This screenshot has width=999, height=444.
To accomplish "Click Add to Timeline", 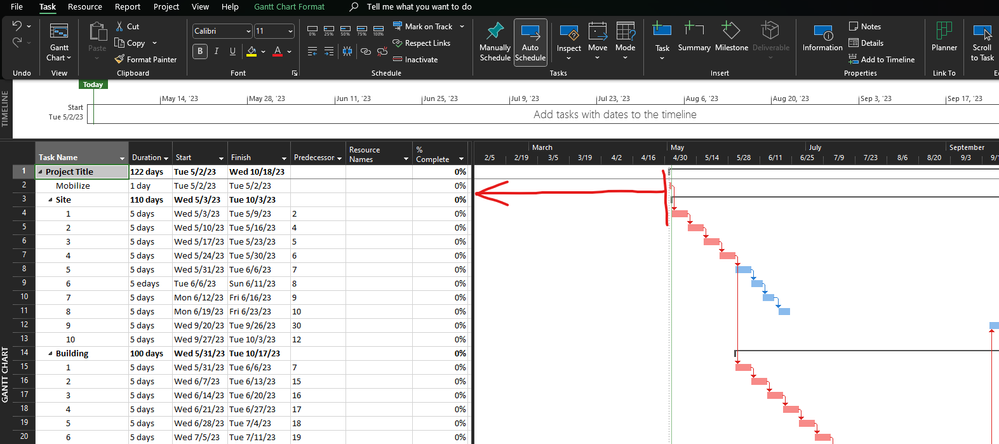I will coord(881,59).
